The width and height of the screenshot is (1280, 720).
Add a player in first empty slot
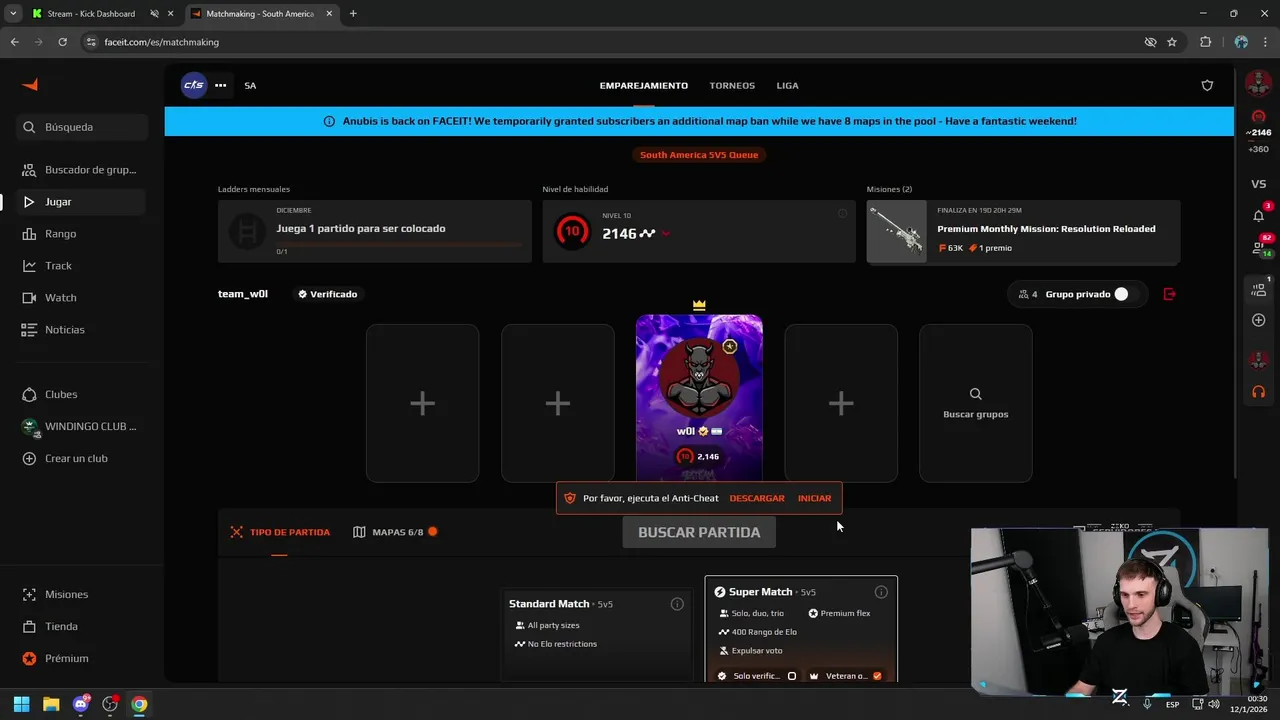(x=422, y=403)
